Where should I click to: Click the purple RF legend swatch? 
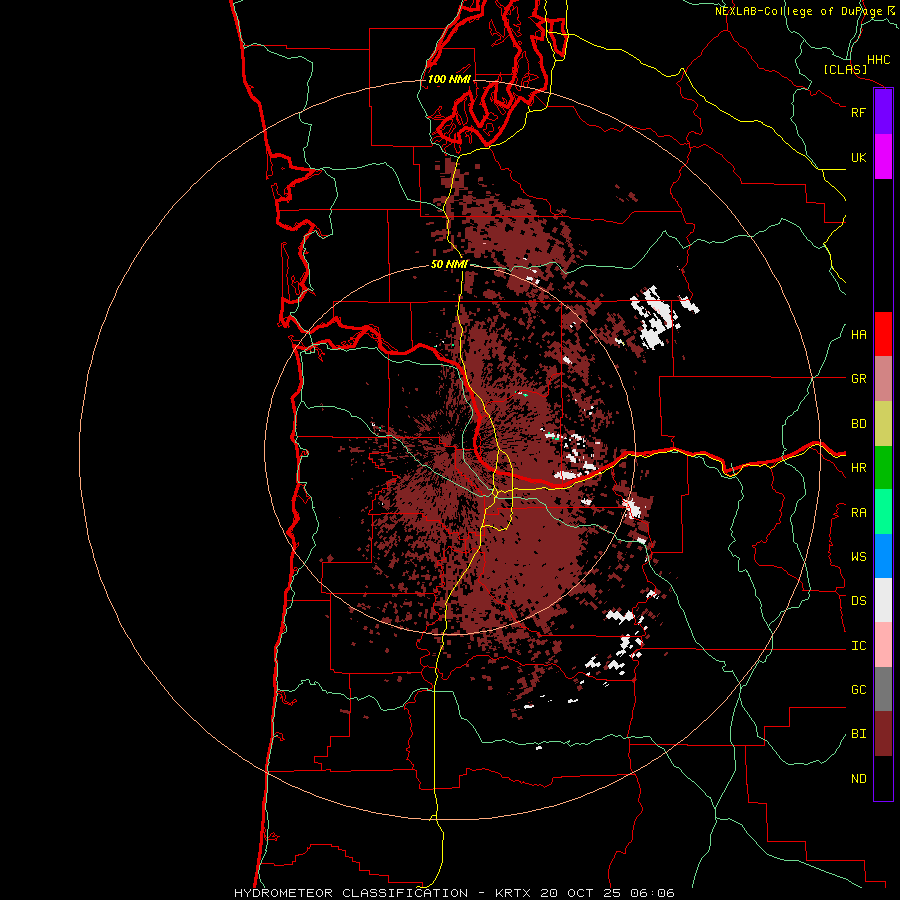pos(883,112)
